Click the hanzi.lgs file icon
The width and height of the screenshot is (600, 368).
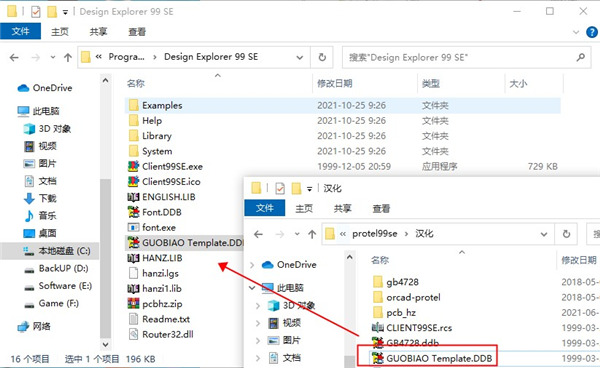(x=133, y=273)
